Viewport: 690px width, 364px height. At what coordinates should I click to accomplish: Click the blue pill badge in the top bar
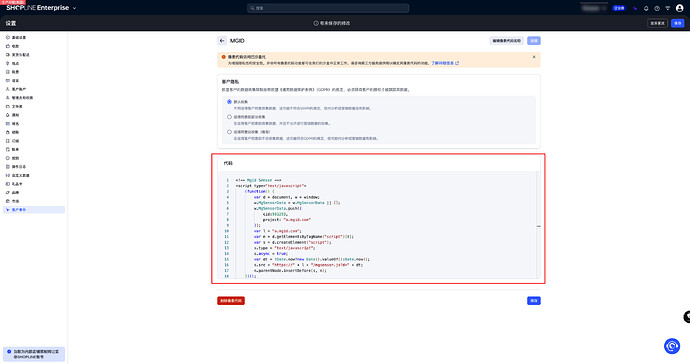pos(619,8)
